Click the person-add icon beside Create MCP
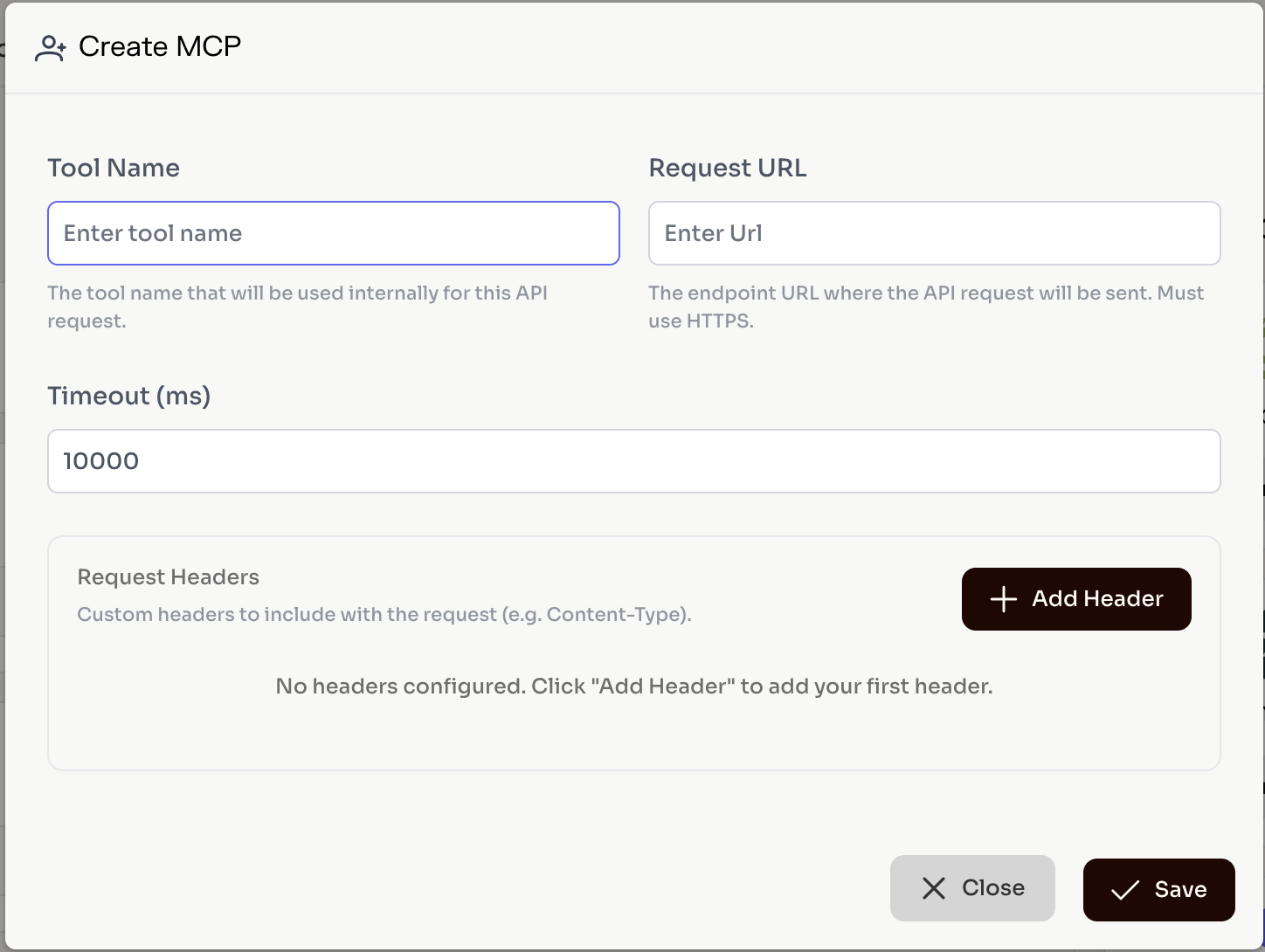 50,48
